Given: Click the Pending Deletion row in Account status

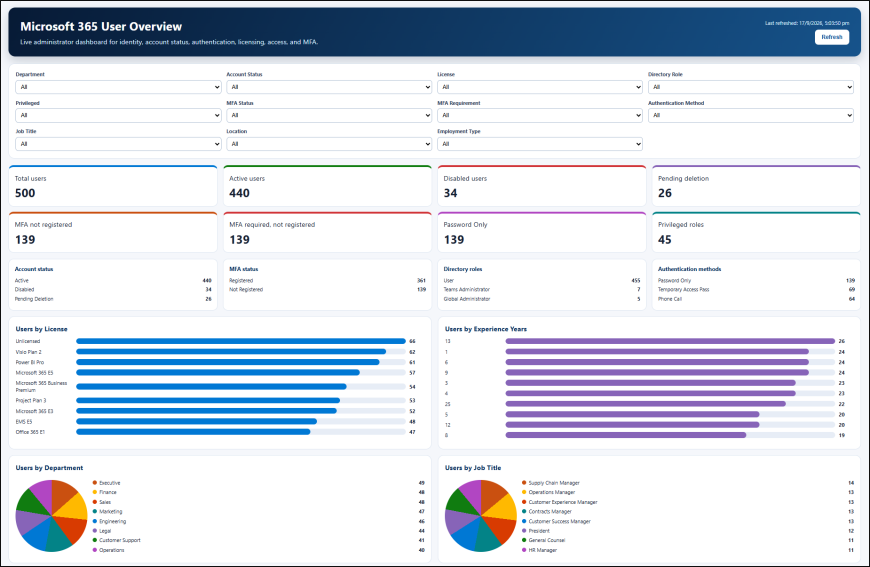Looking at the screenshot, I should click(113, 299).
